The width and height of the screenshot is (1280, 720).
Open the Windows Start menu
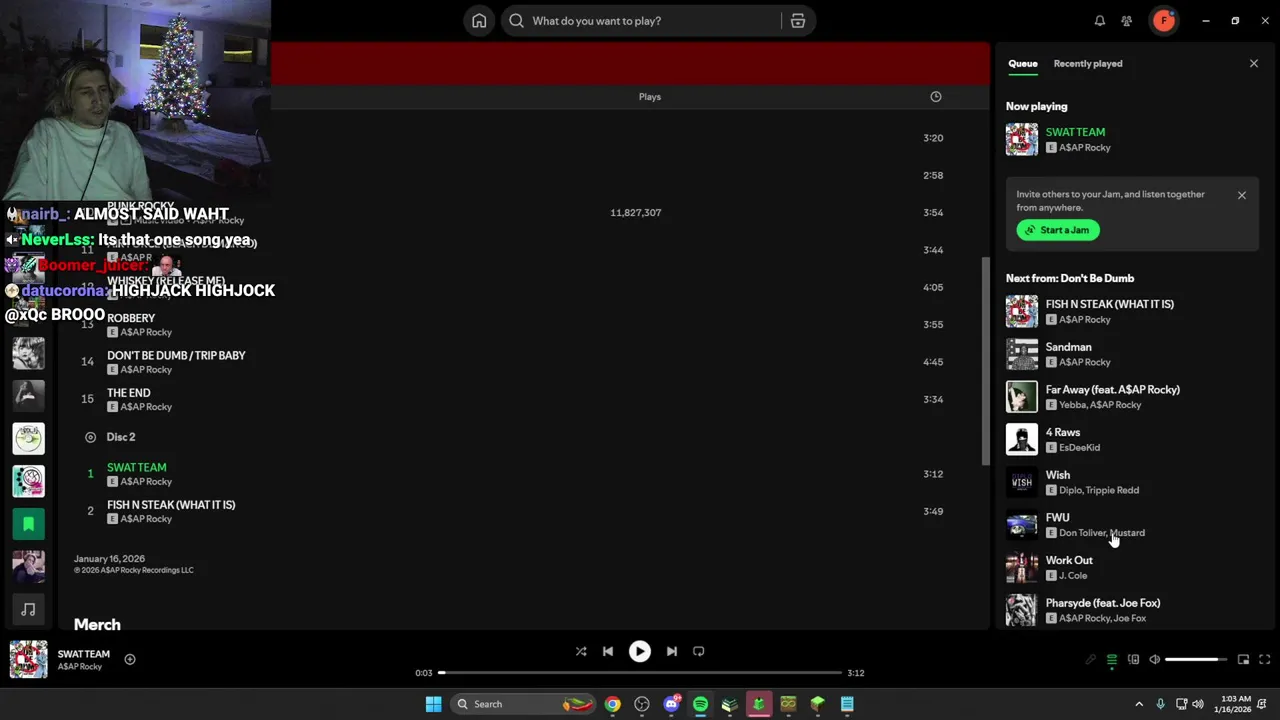tap(433, 704)
